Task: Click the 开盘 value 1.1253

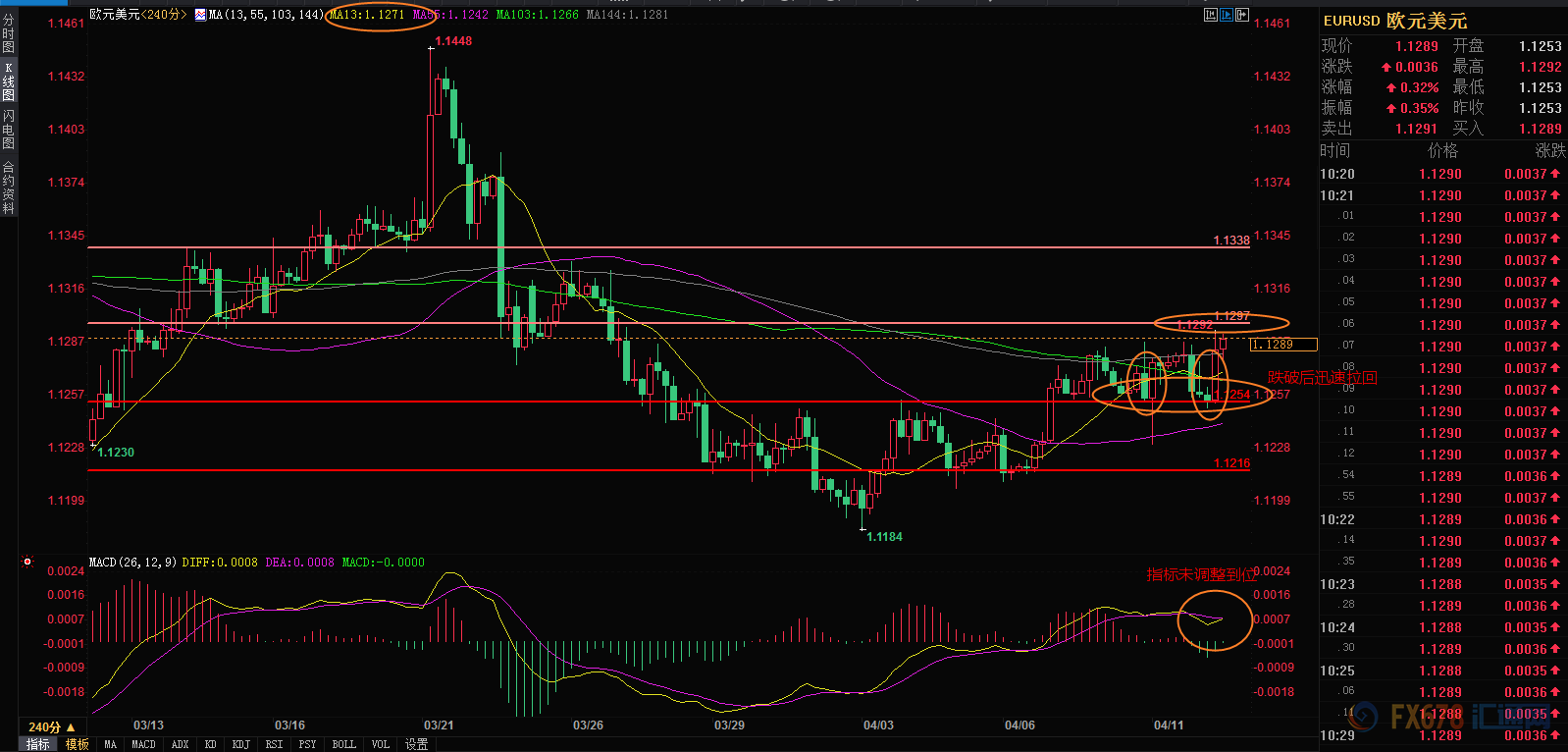Action: [1541, 46]
